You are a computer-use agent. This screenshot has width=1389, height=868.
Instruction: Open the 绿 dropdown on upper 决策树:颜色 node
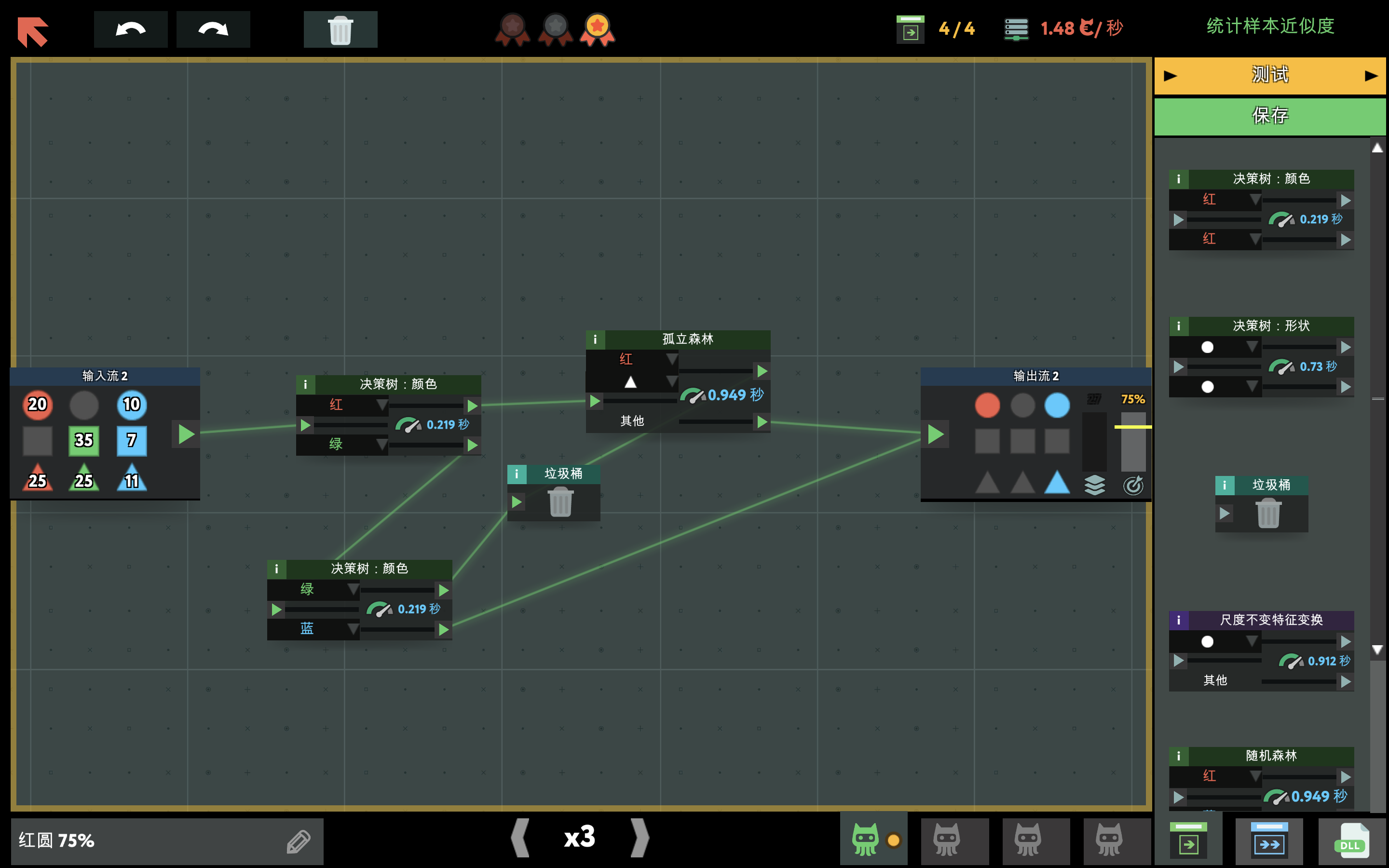tap(381, 444)
